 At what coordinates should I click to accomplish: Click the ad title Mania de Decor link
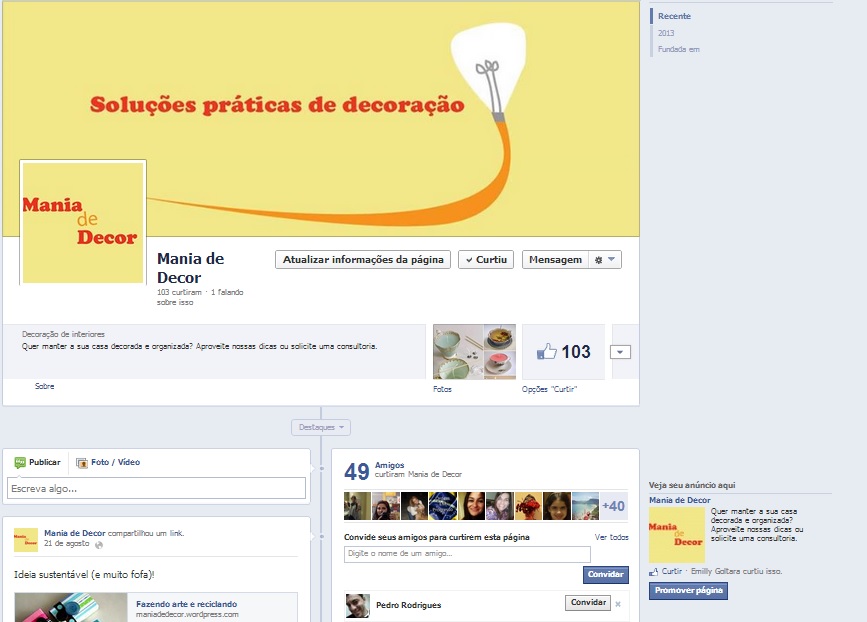click(x=680, y=500)
